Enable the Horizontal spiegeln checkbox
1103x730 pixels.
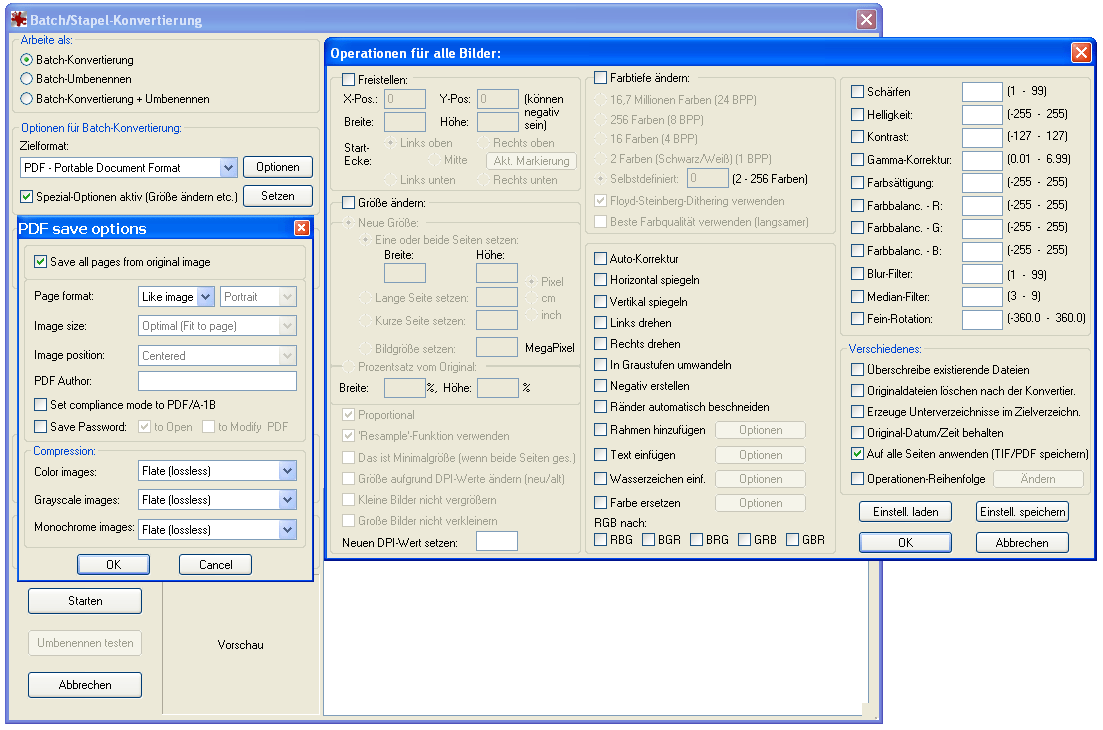[601, 280]
